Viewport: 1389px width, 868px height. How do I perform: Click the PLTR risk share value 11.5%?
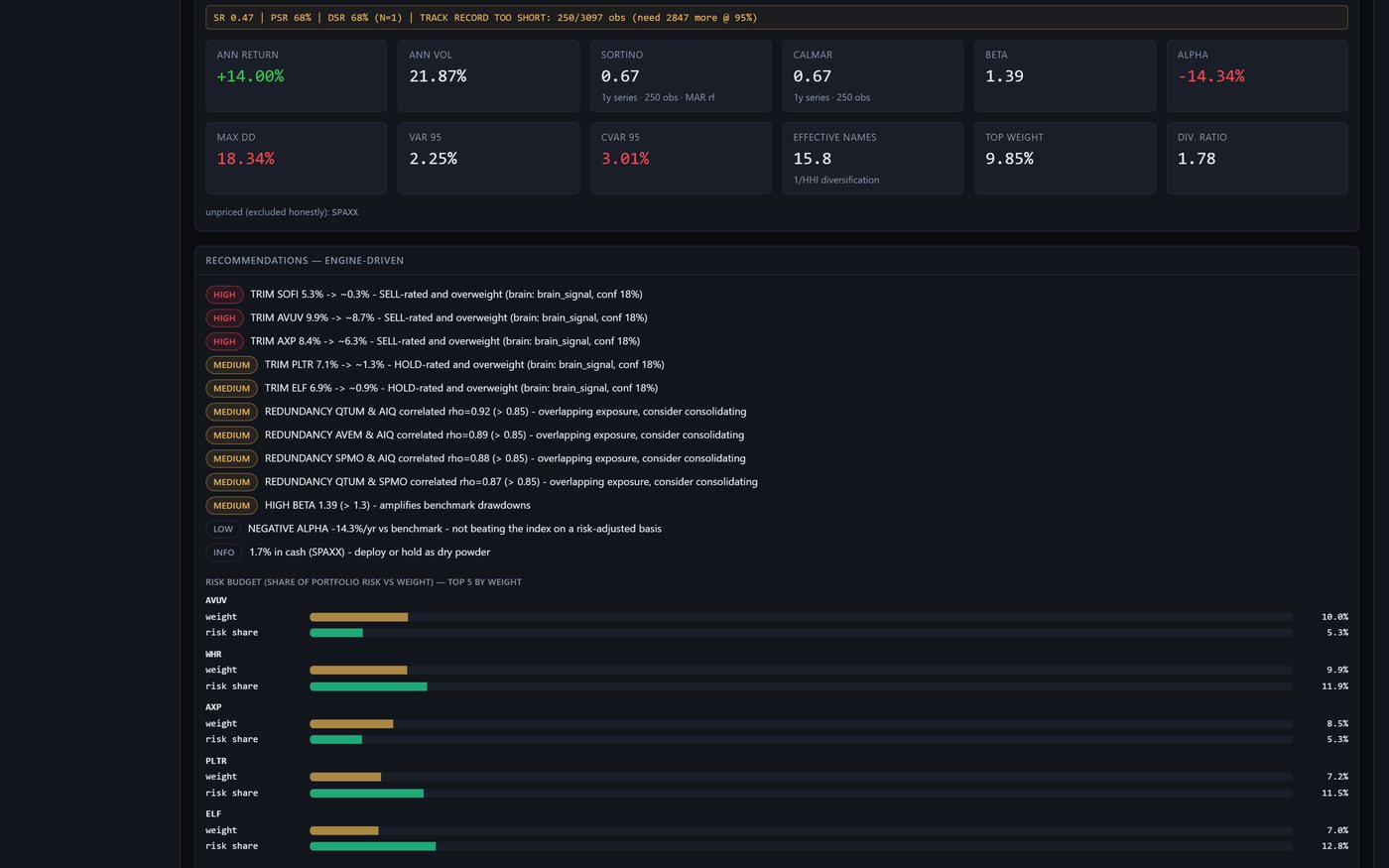(x=1334, y=793)
